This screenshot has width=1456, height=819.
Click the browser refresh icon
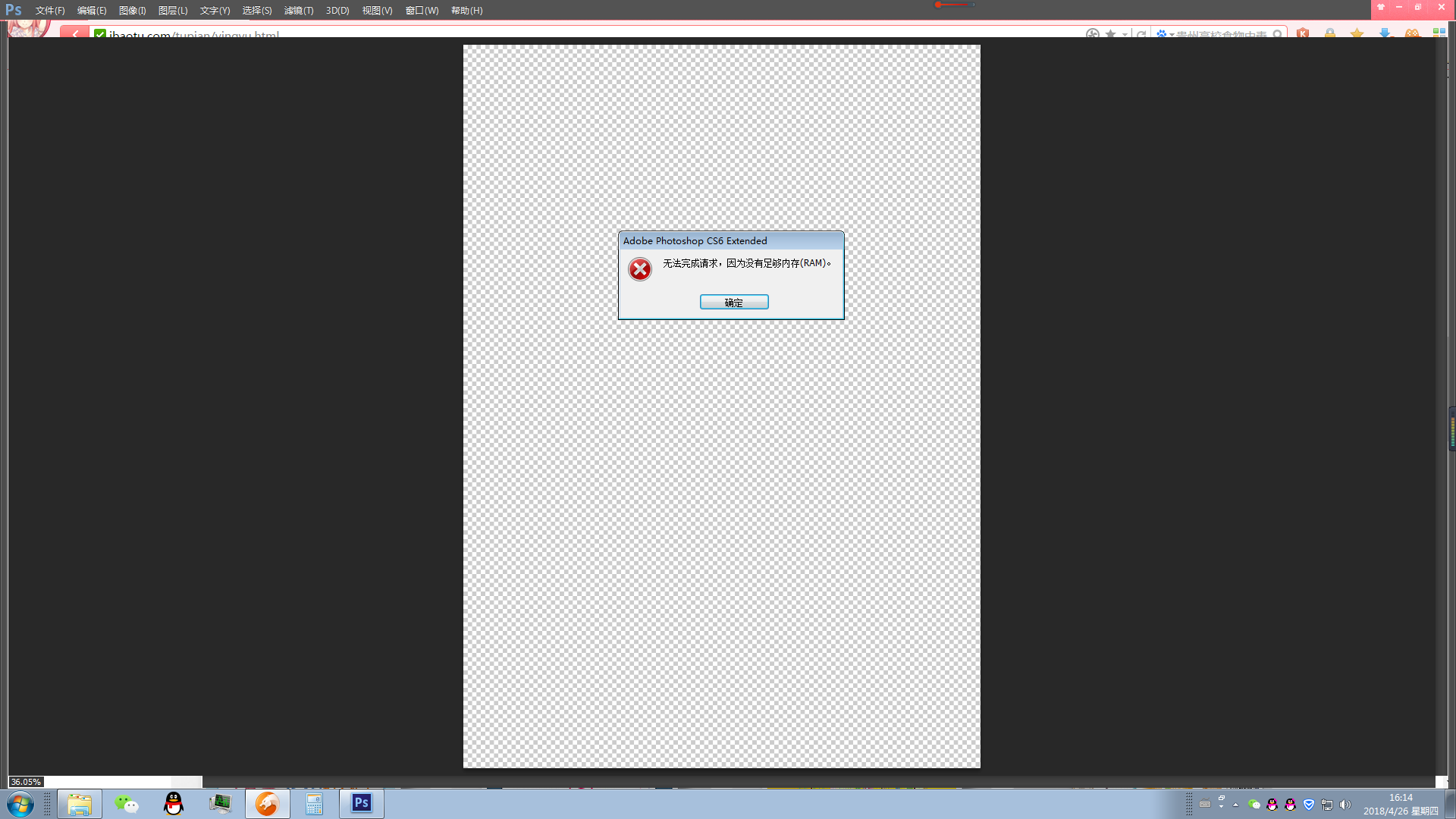point(1141,34)
